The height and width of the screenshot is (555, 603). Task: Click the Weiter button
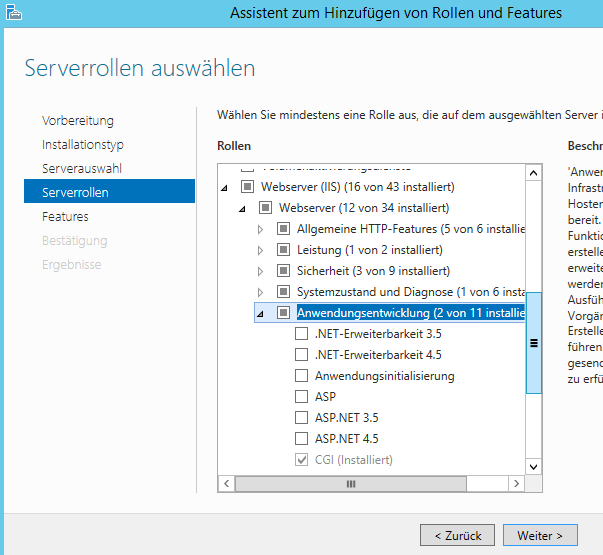pyautogui.click(x=540, y=535)
